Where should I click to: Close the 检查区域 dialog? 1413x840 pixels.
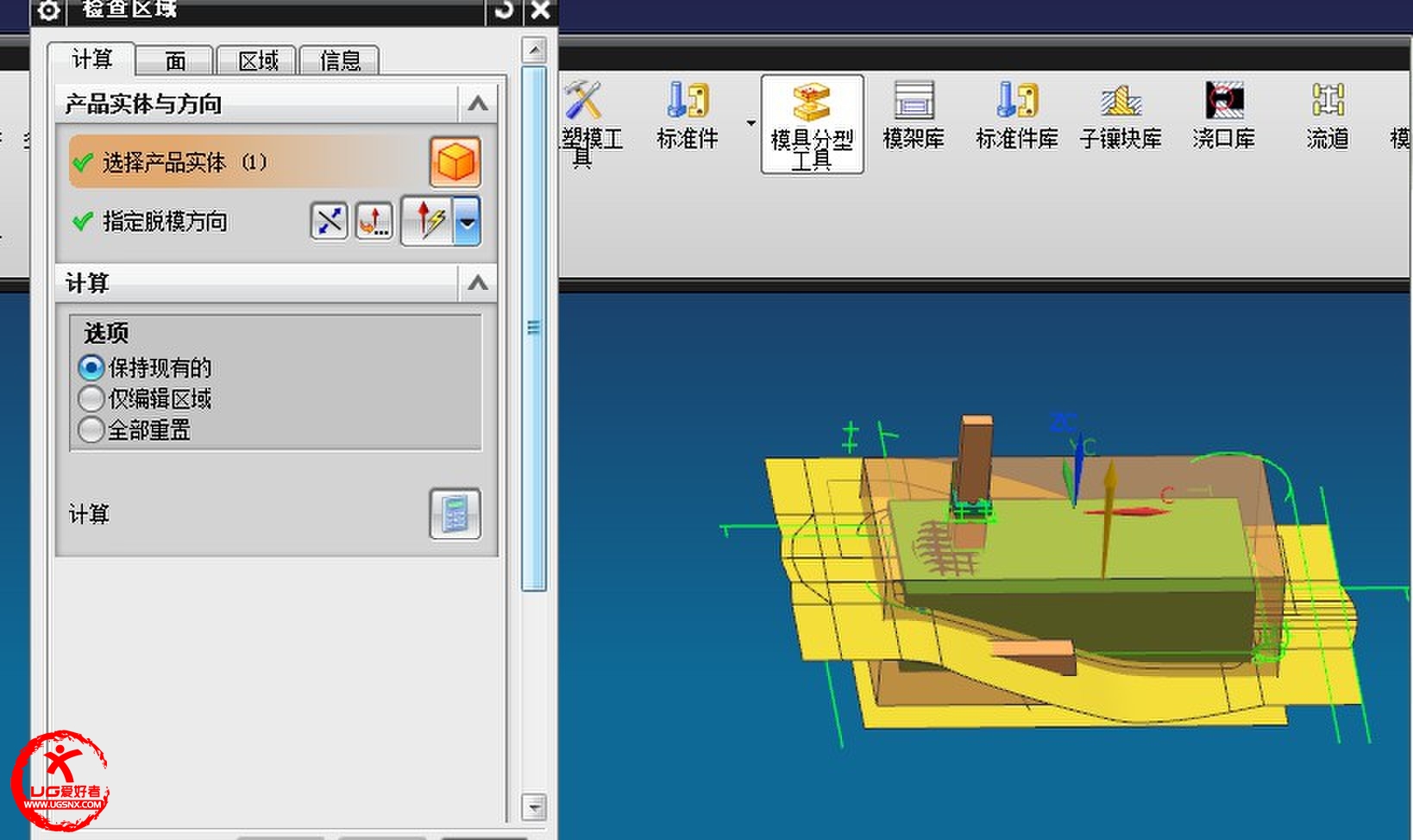pyautogui.click(x=540, y=9)
